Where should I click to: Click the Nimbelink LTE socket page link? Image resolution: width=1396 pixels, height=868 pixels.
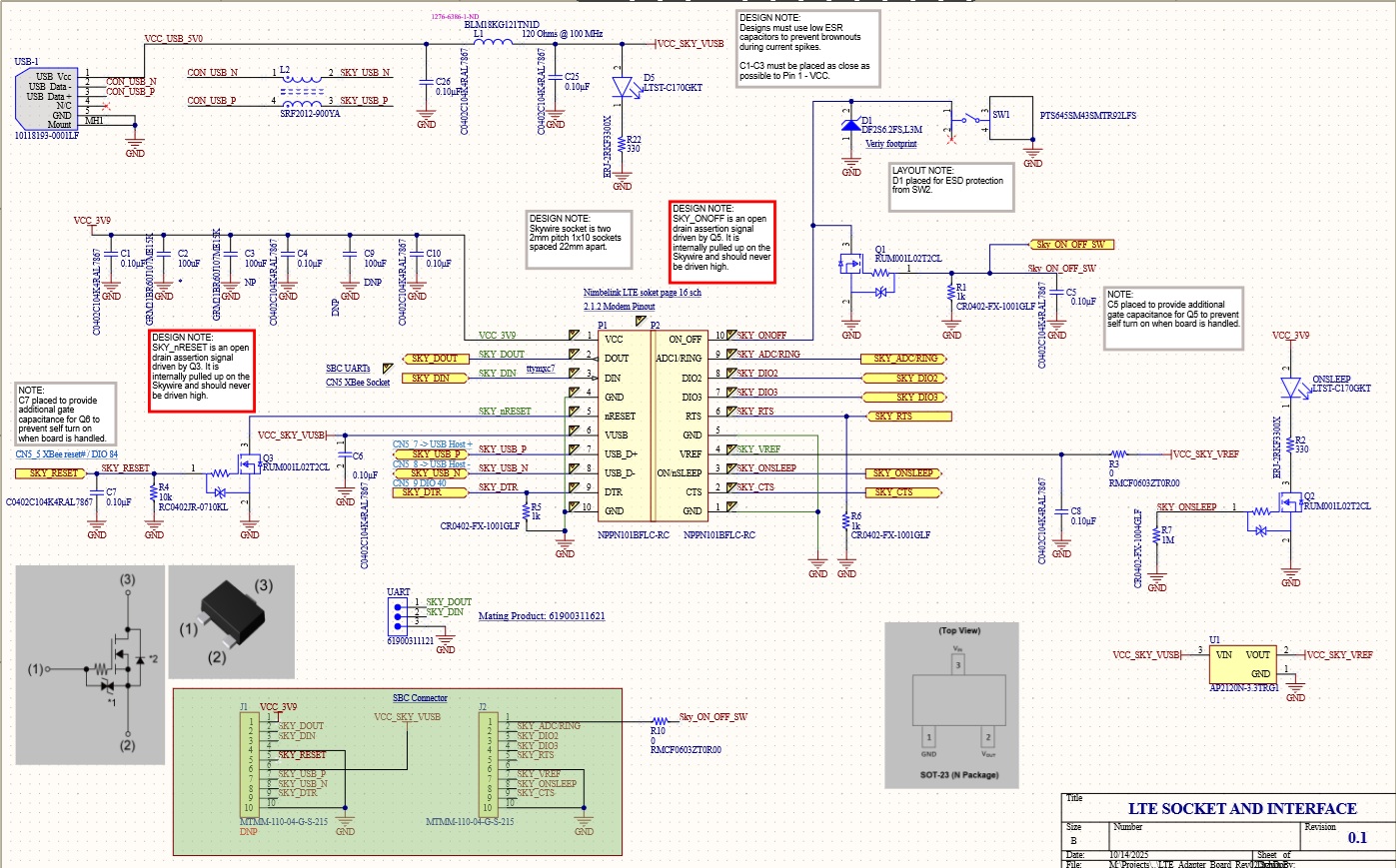(x=642, y=293)
